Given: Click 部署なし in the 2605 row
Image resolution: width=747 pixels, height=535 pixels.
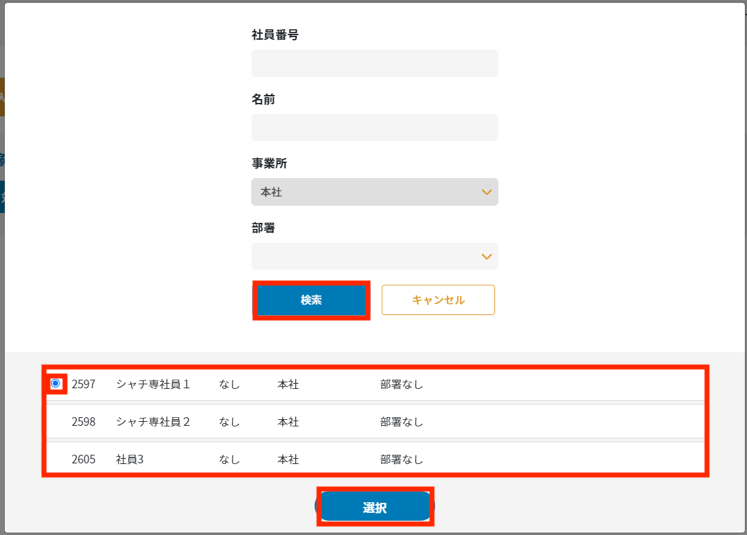Looking at the screenshot, I should (402, 459).
